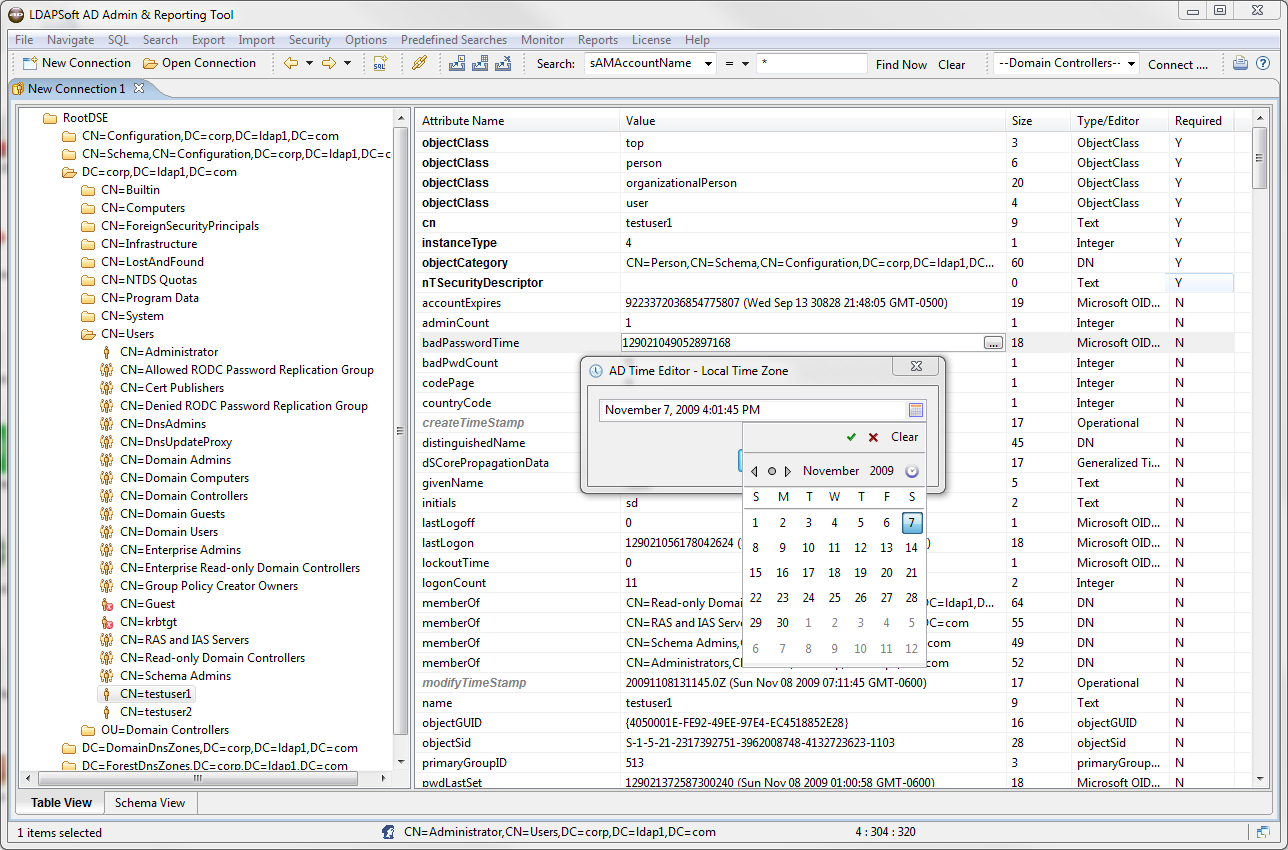Click the New Connection toolbar button

76,63
